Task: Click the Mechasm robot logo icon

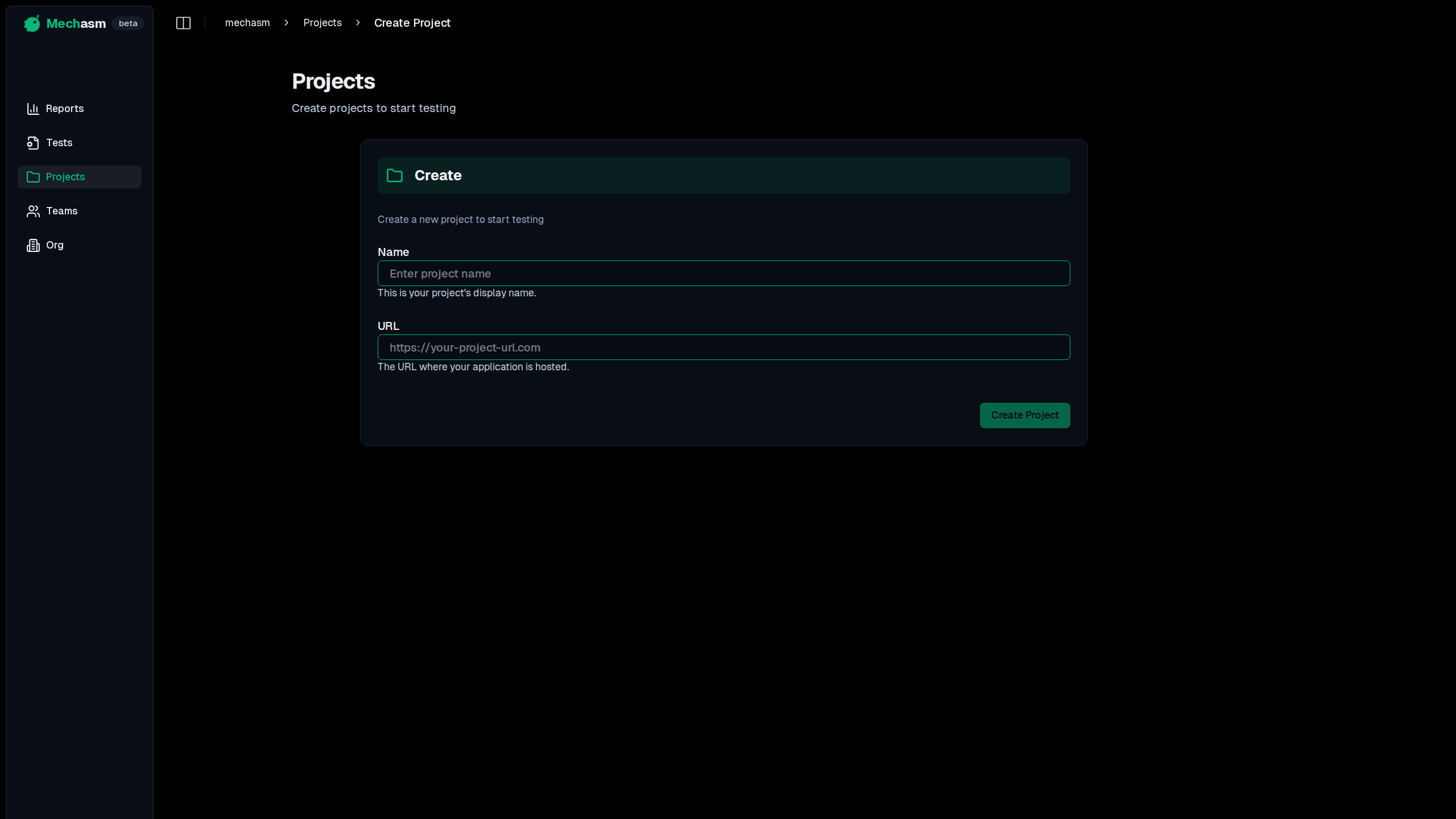Action: click(x=31, y=23)
